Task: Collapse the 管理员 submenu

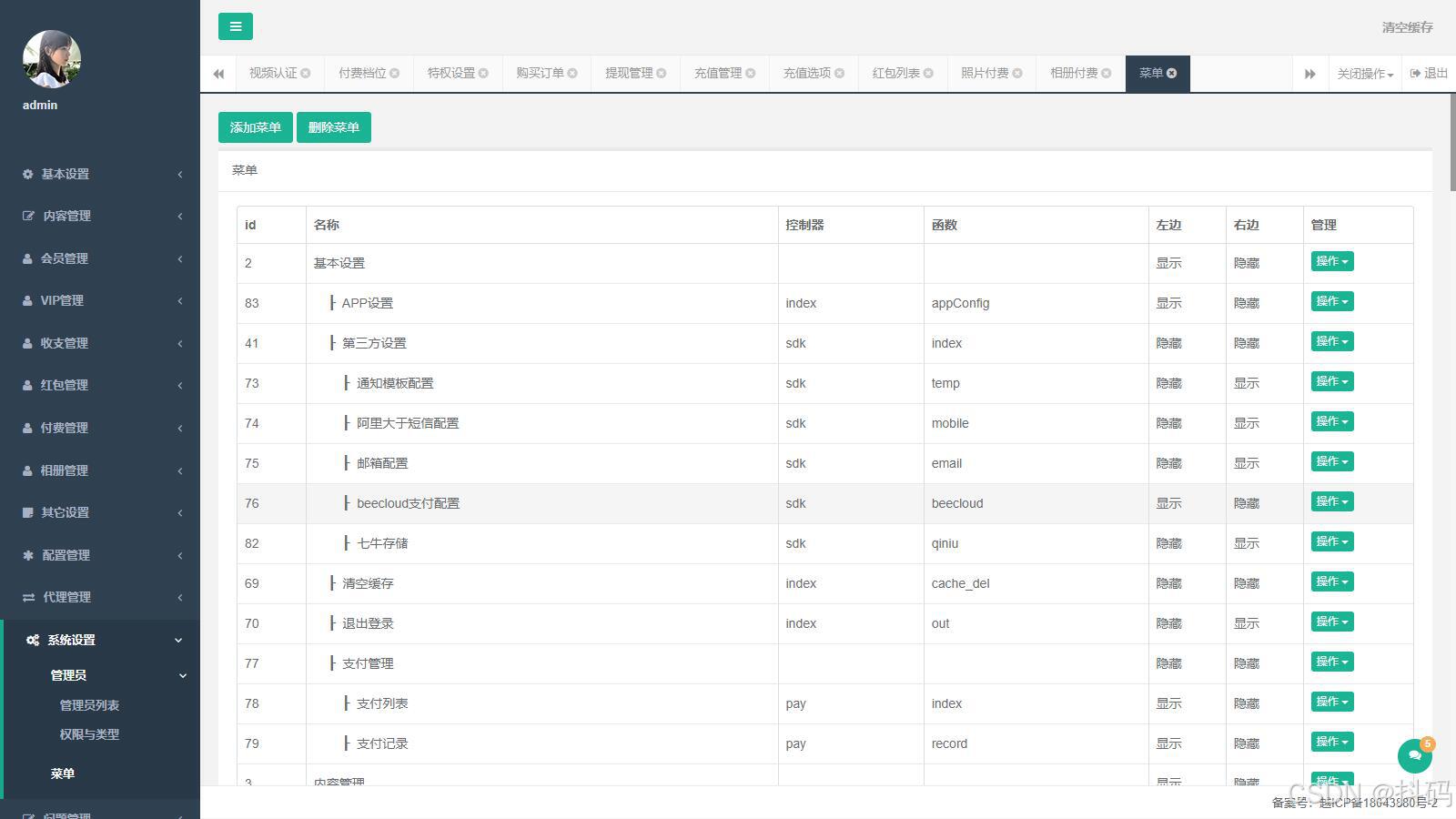Action: (102, 675)
